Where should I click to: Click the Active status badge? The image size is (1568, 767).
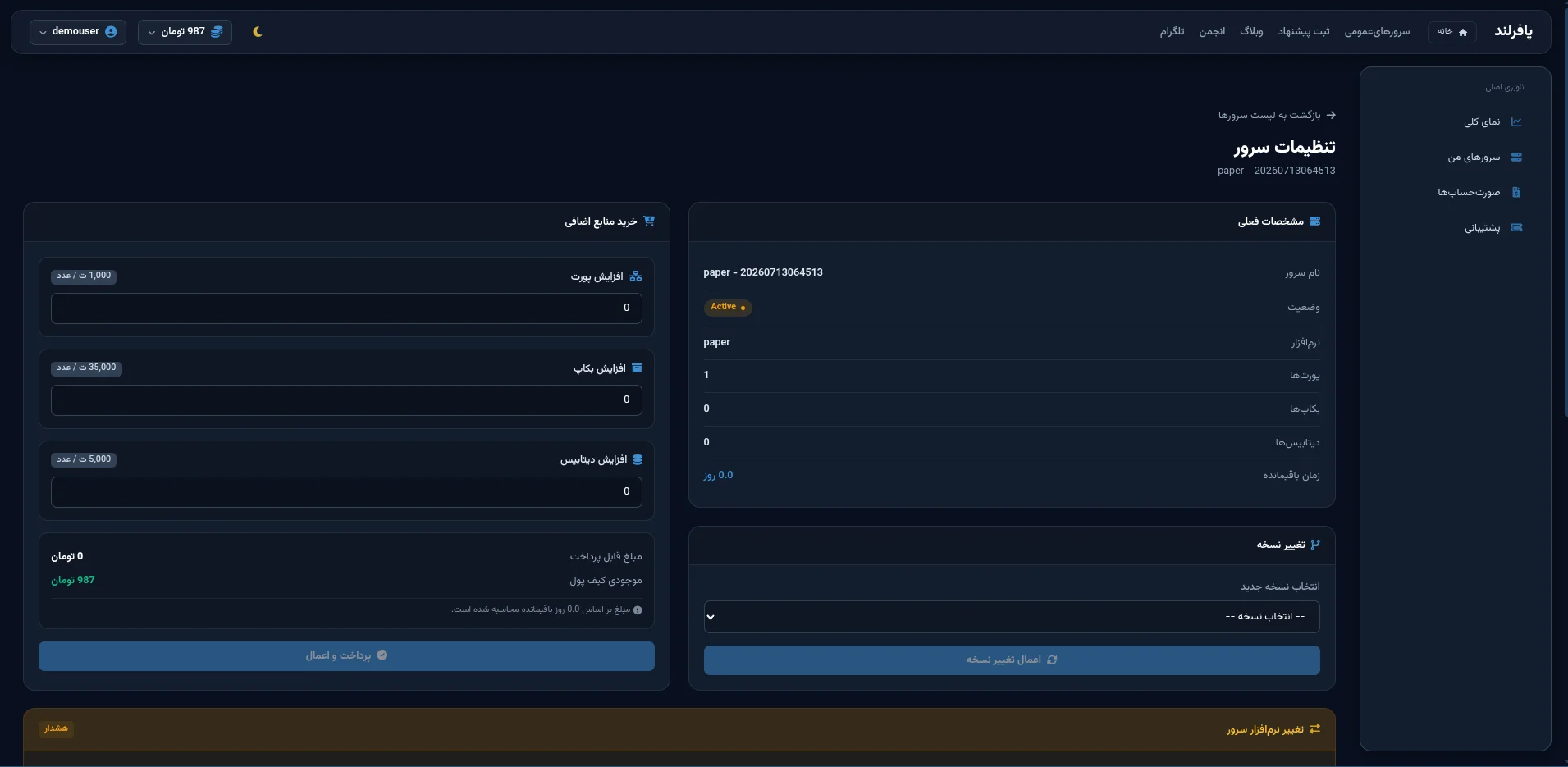click(x=728, y=308)
